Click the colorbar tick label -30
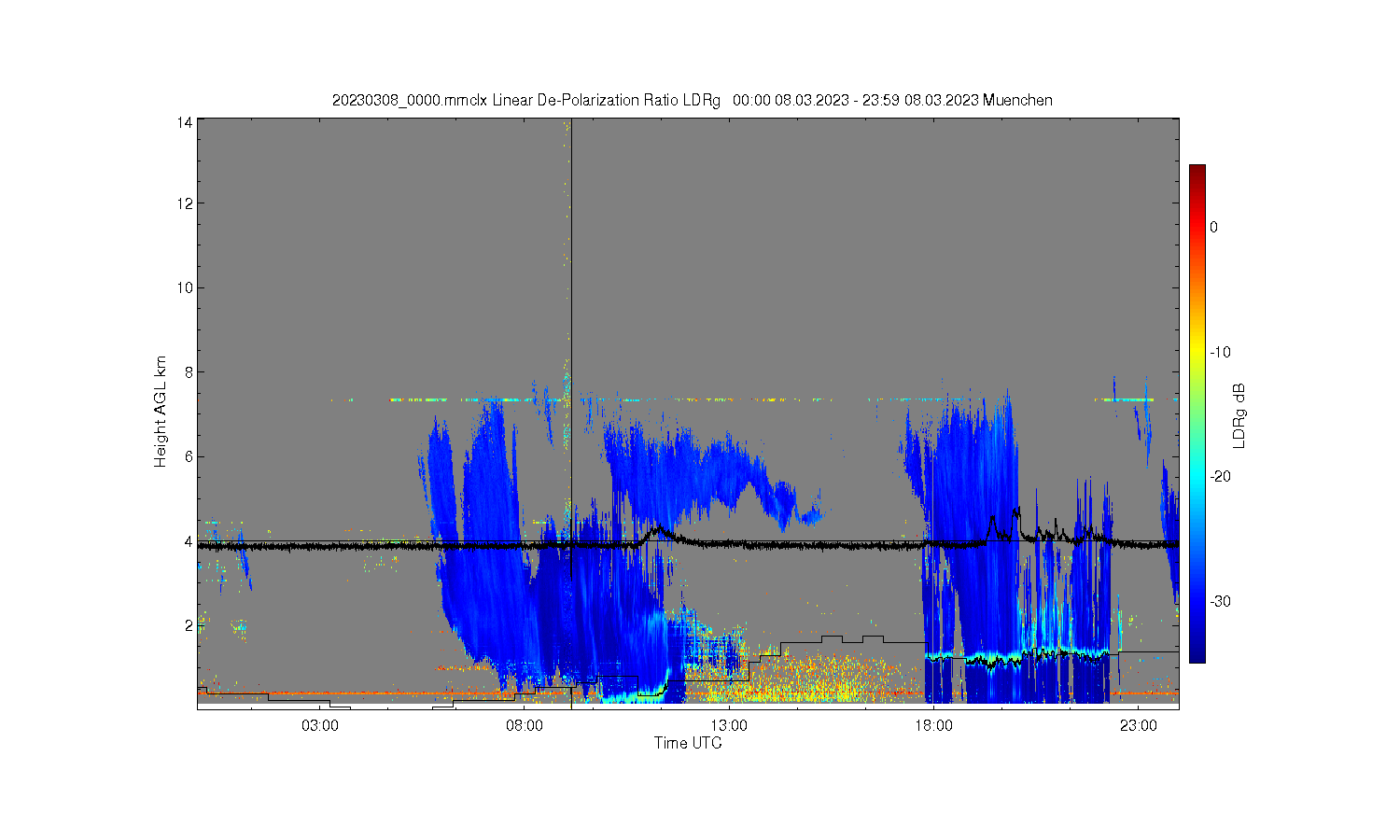 point(1220,601)
